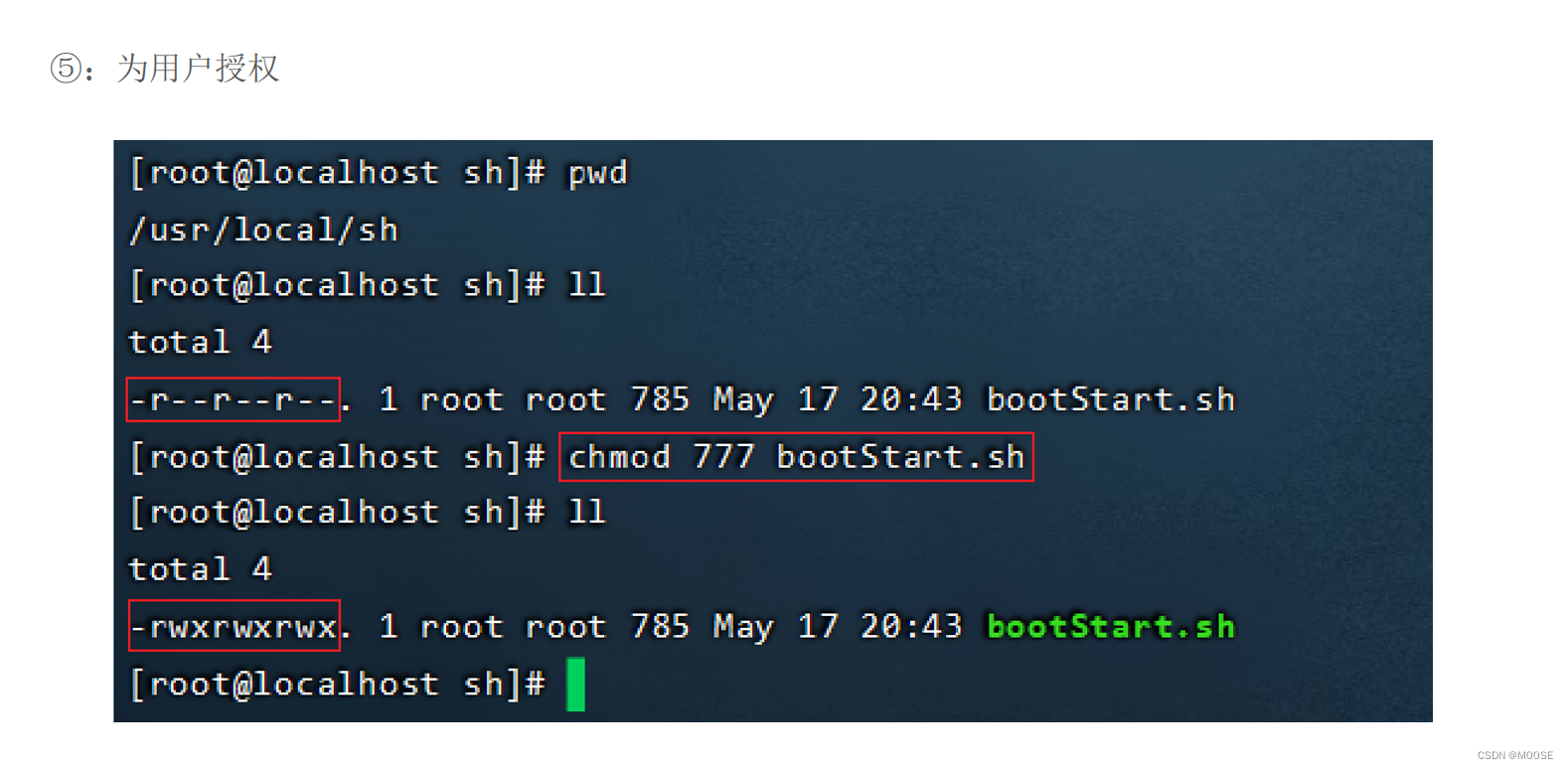Click the 785 file size in first listing
Screen dimensions: 1568x769
(660, 399)
